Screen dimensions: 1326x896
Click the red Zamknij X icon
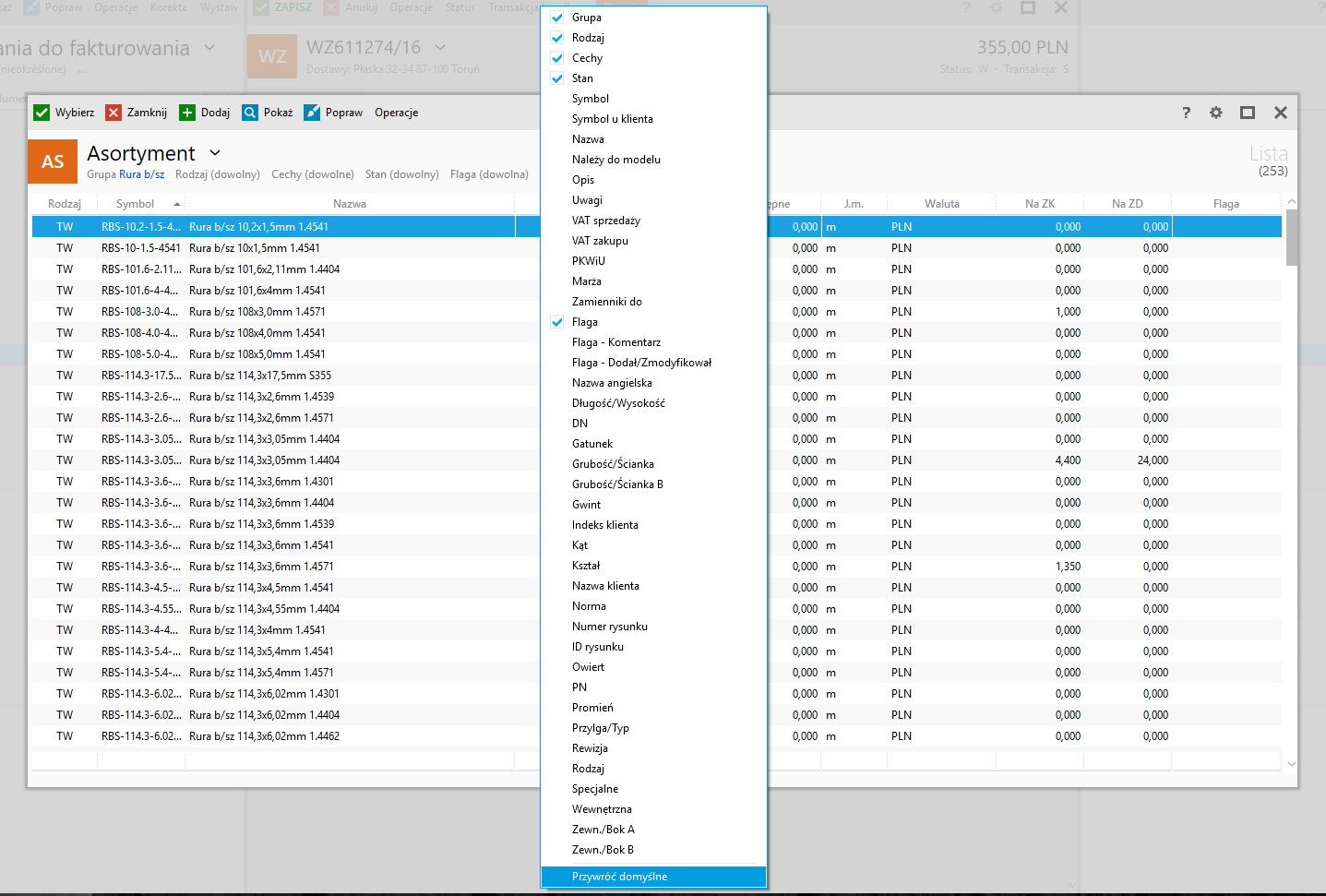[x=113, y=113]
